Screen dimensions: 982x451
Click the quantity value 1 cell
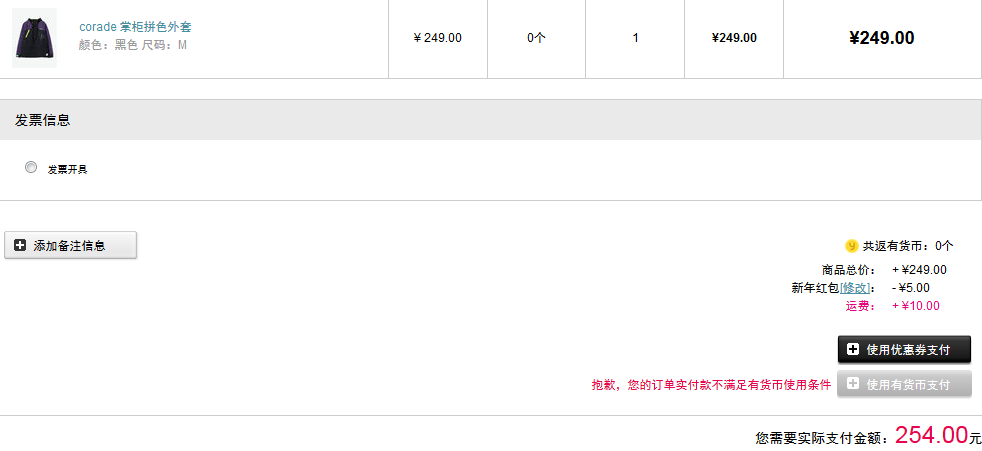(635, 38)
